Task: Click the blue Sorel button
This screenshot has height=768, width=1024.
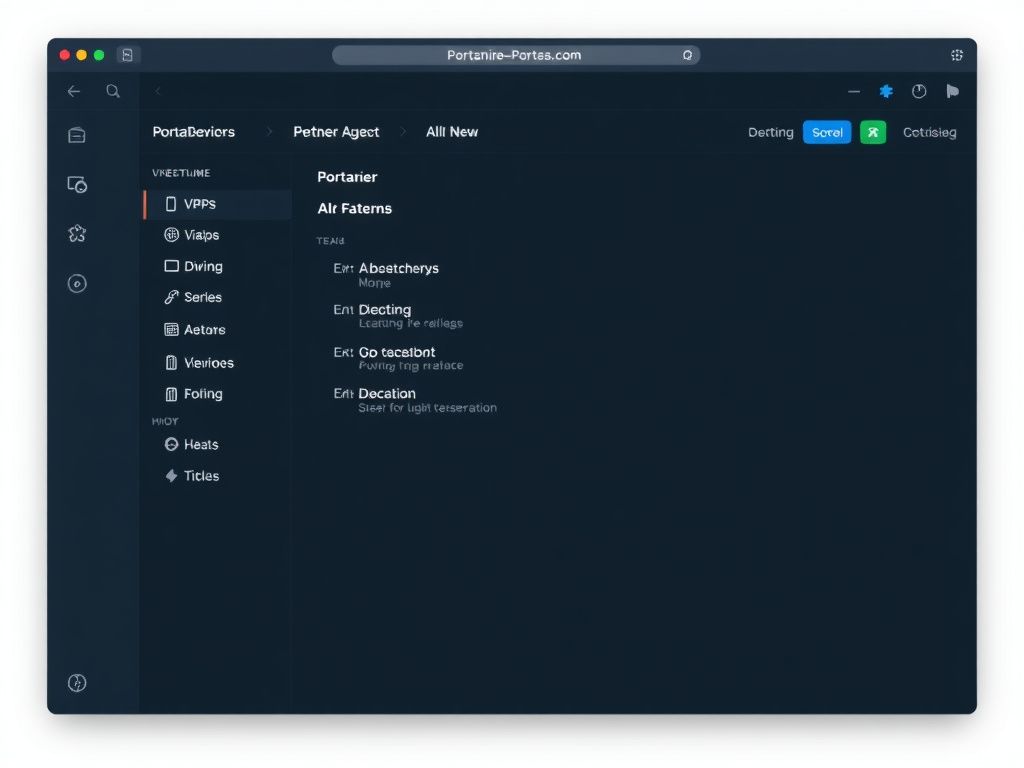Action: coord(827,133)
